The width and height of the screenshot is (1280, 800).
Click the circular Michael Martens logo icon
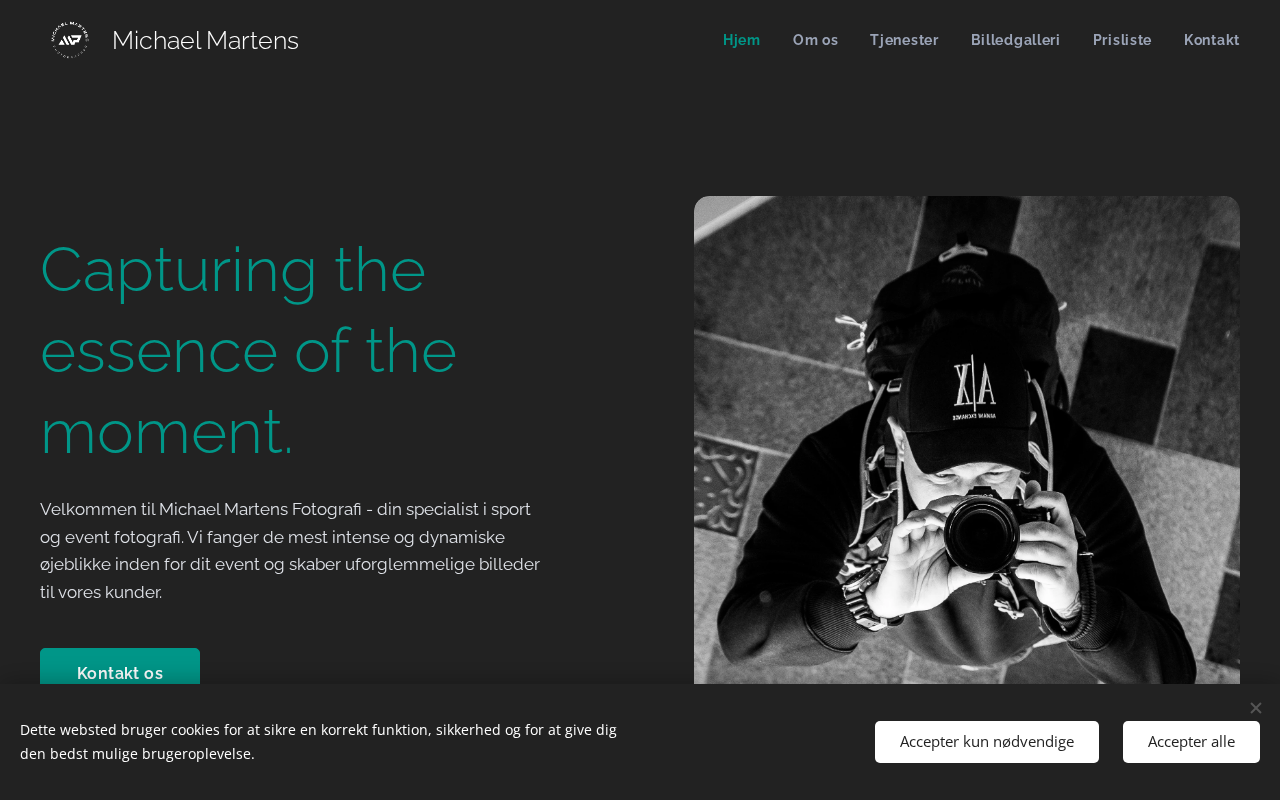70,40
